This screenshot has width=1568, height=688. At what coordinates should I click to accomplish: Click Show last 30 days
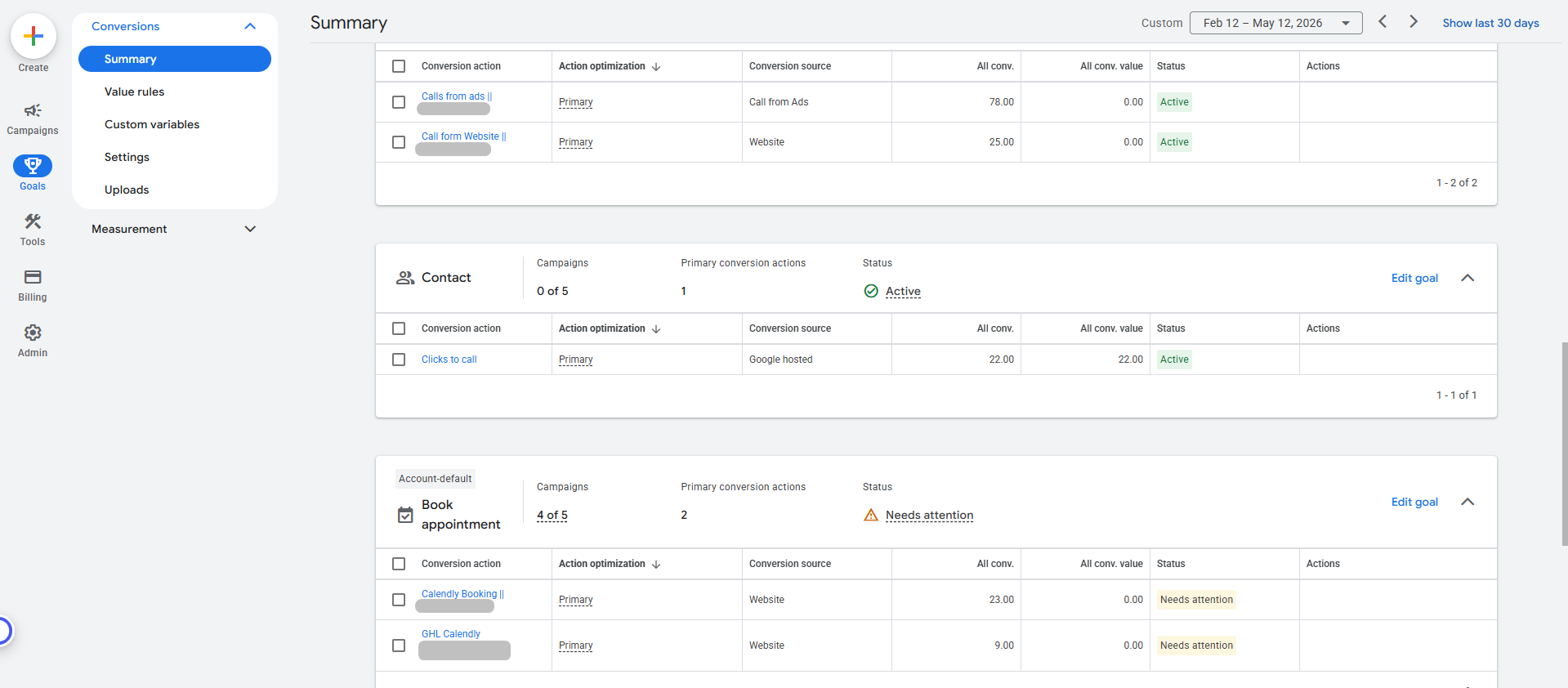click(1490, 23)
